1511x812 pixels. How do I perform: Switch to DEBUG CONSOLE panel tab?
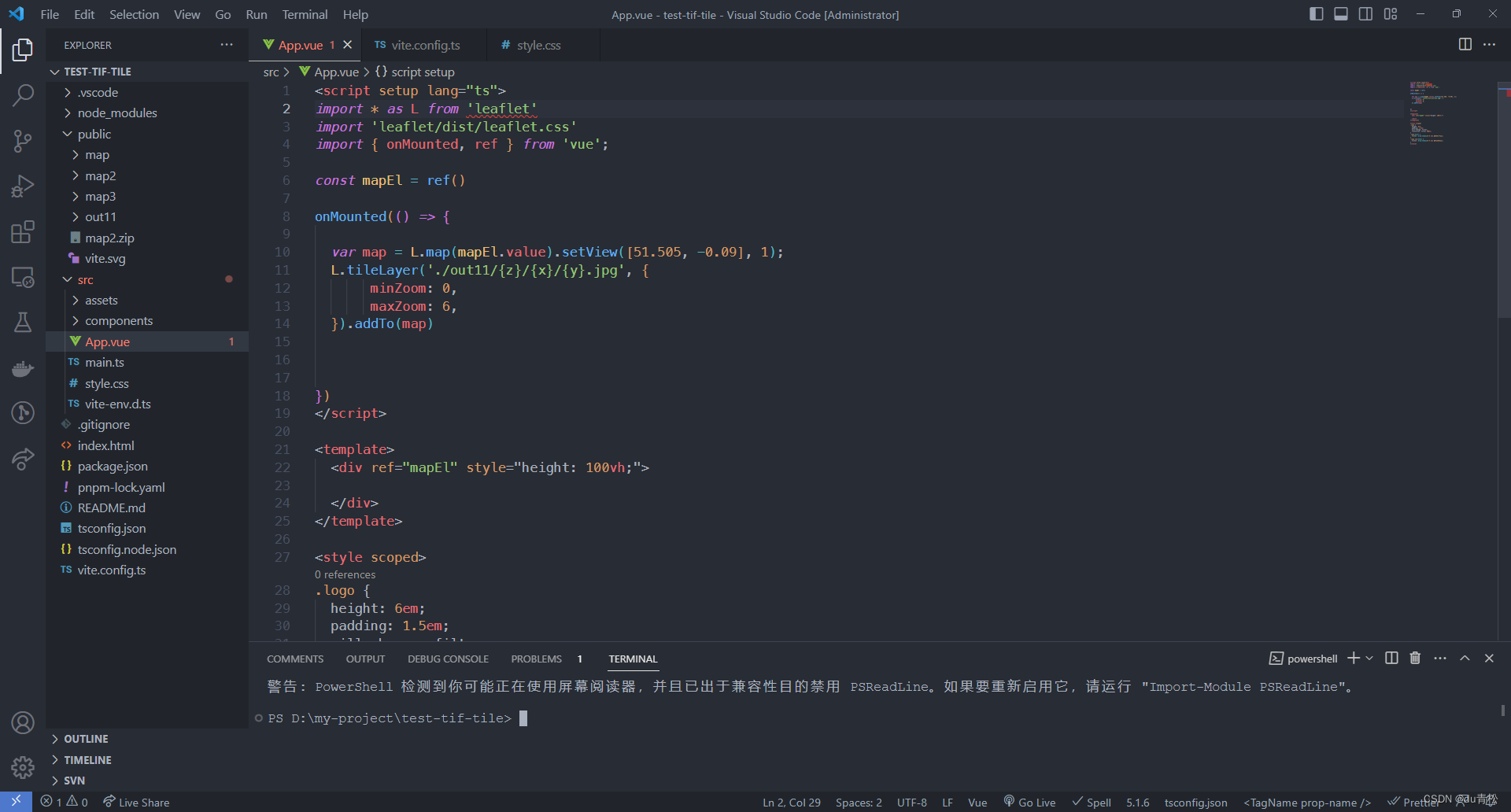448,659
